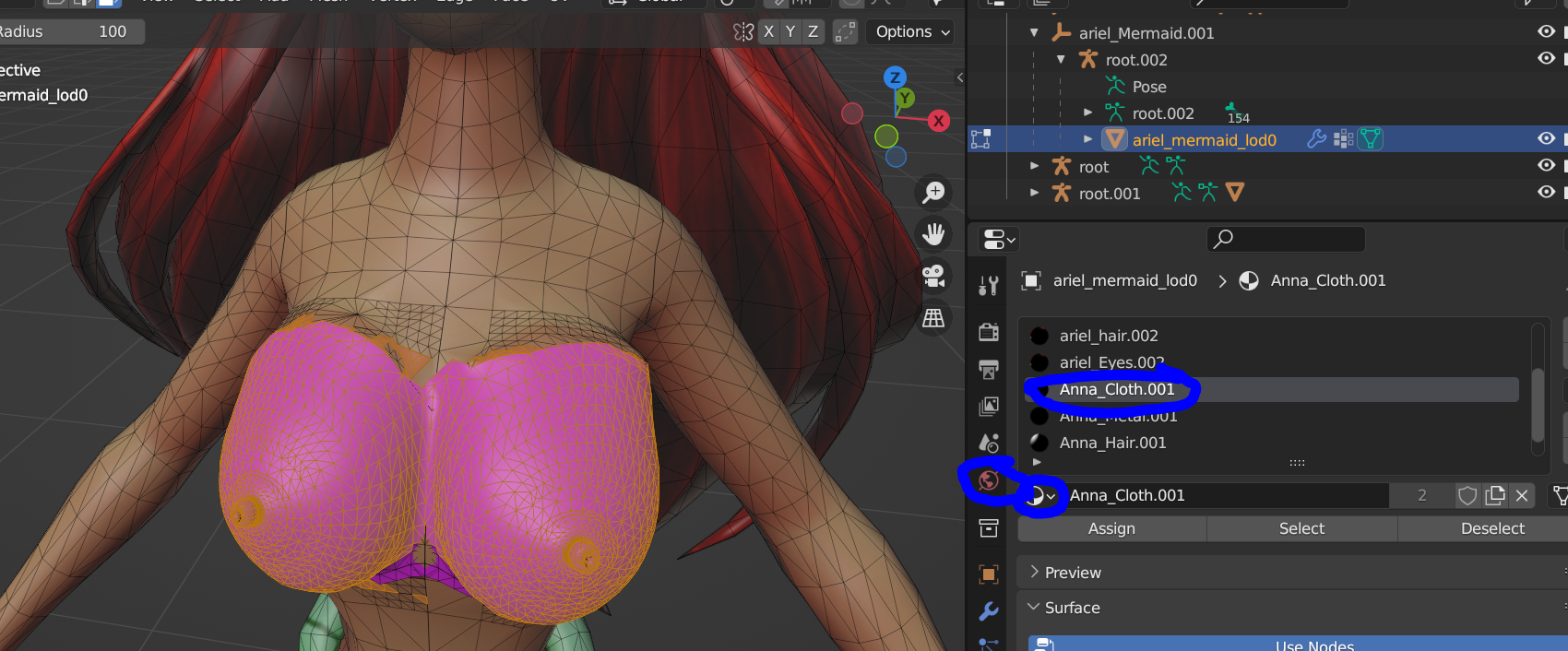
Task: Toggle the mesh symmetry mirror icon
Action: point(743,31)
